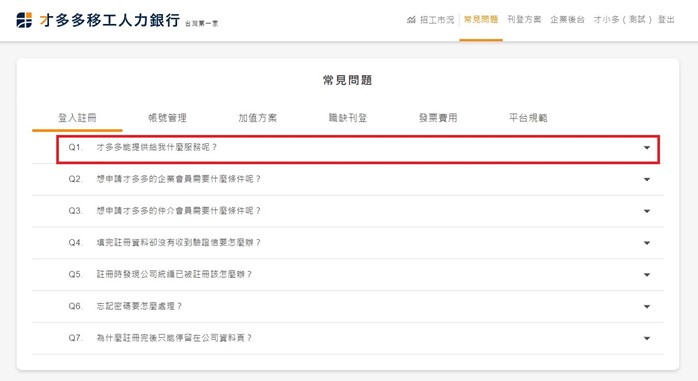
Task: Open the 才小多 (測試) account link
Action: 622,20
